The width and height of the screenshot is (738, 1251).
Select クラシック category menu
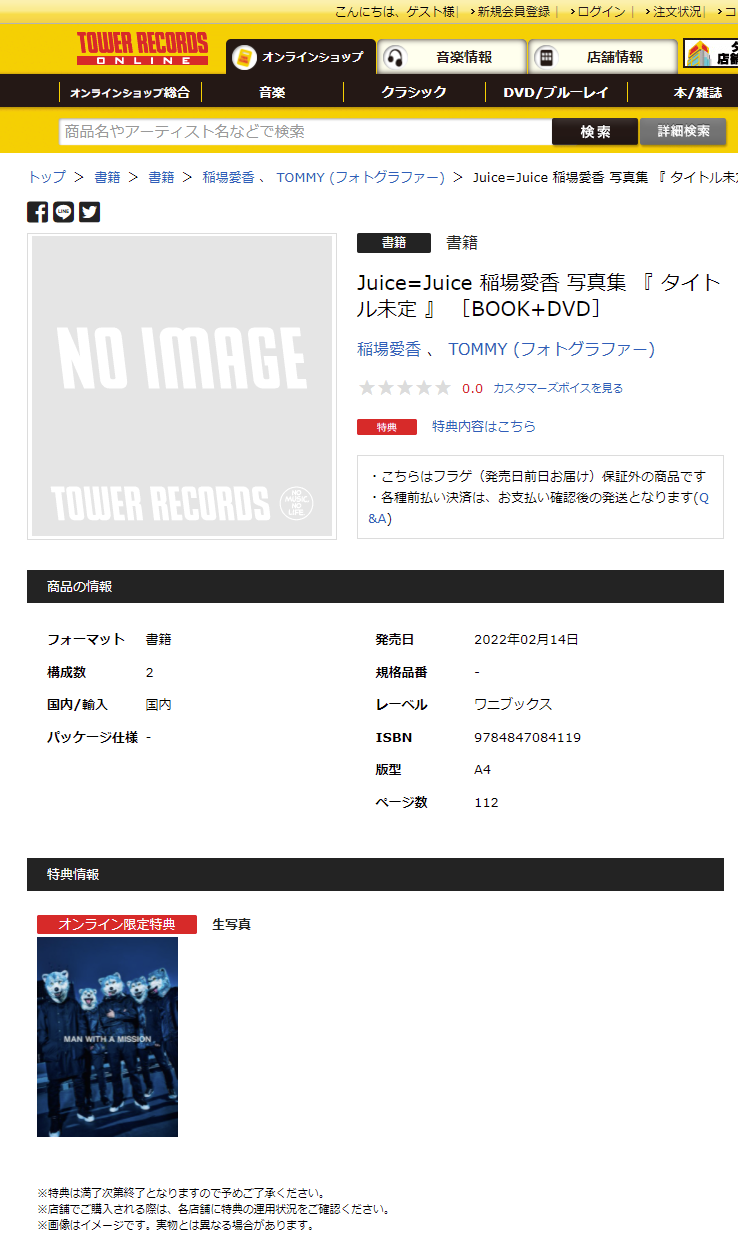414,92
